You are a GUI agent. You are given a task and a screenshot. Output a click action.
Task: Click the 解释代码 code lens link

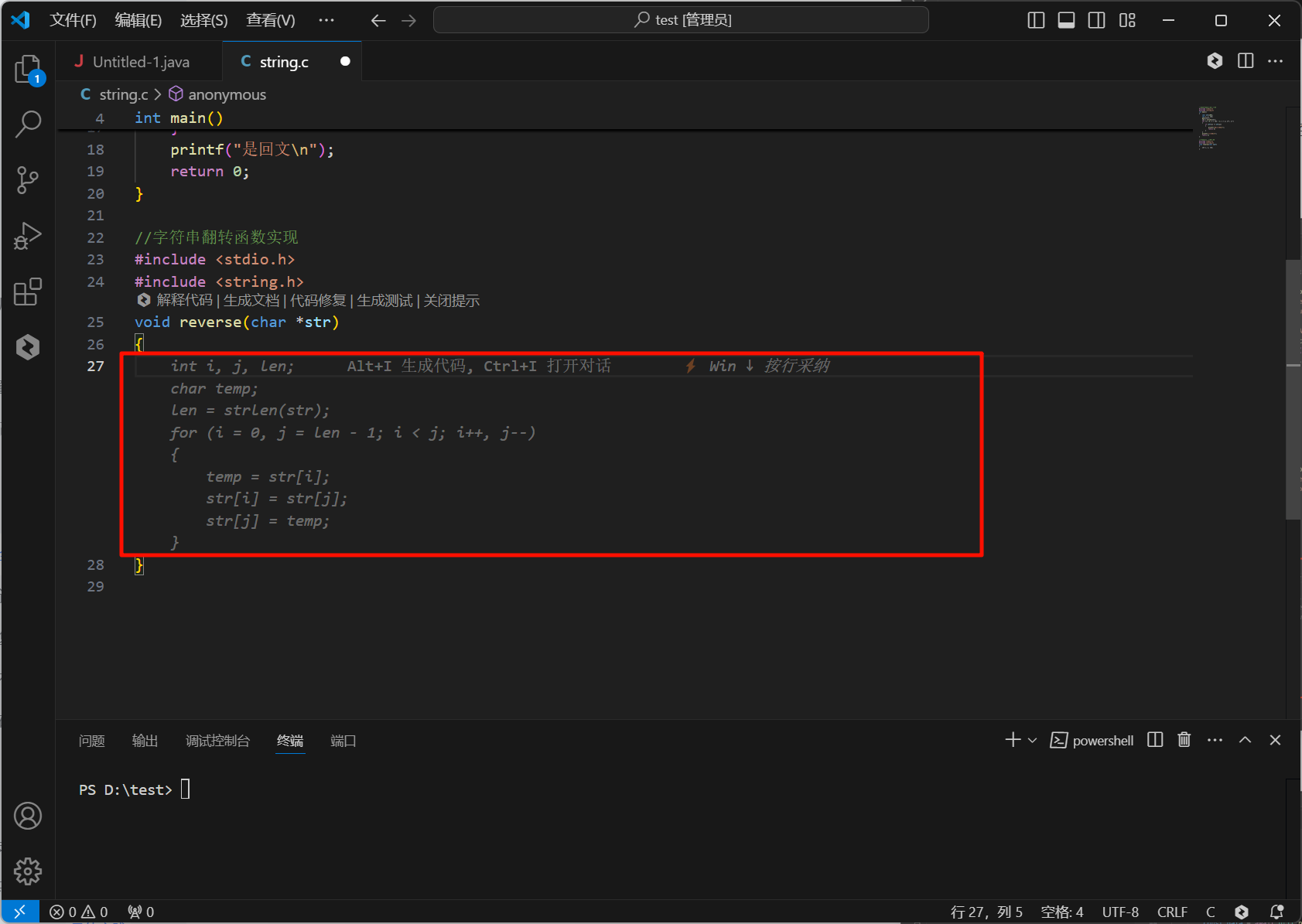pyautogui.click(x=184, y=301)
